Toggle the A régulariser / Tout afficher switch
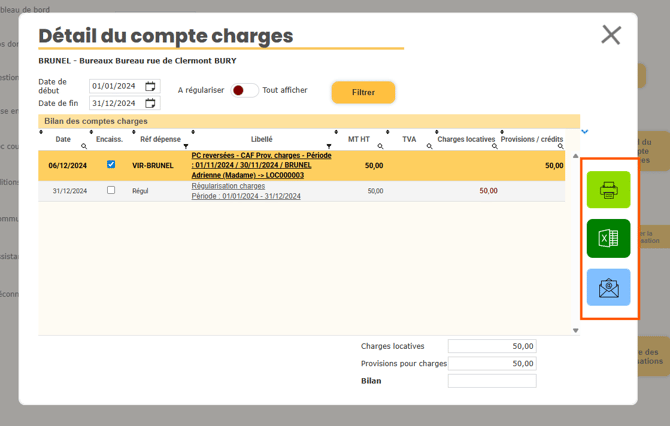This screenshot has height=426, width=670. 243,91
